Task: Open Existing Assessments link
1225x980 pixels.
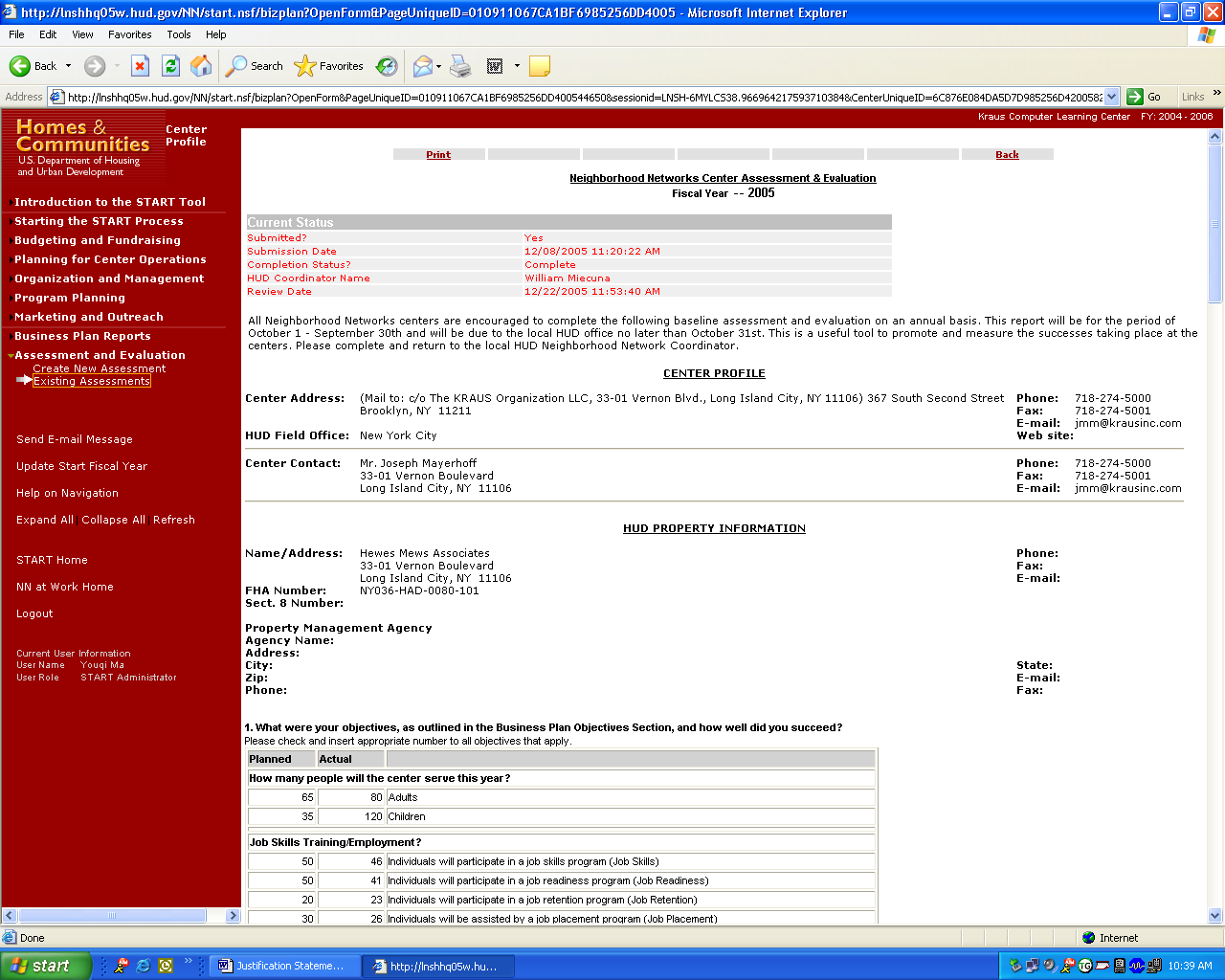Action: coord(92,381)
